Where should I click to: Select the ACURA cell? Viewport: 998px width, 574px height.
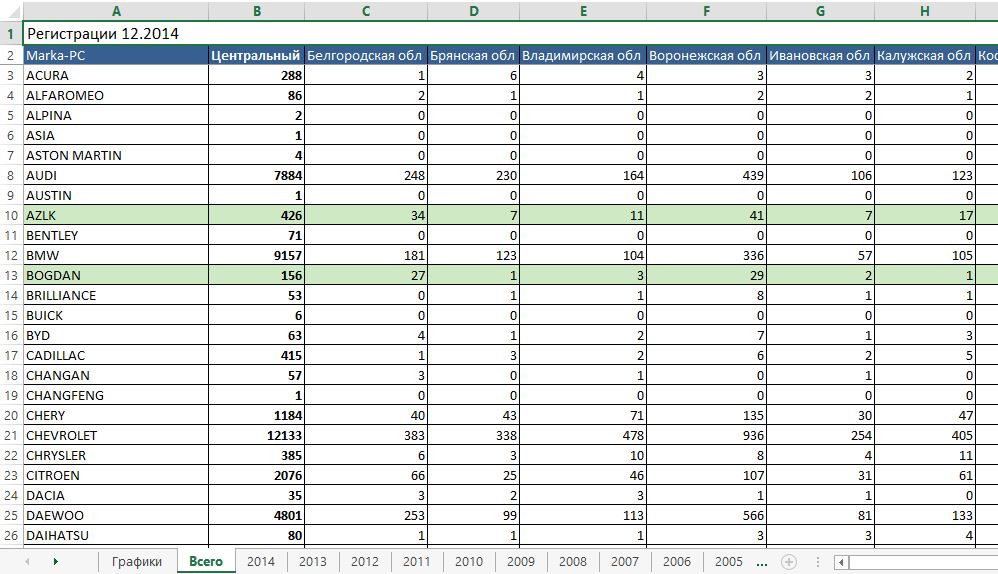(116, 75)
